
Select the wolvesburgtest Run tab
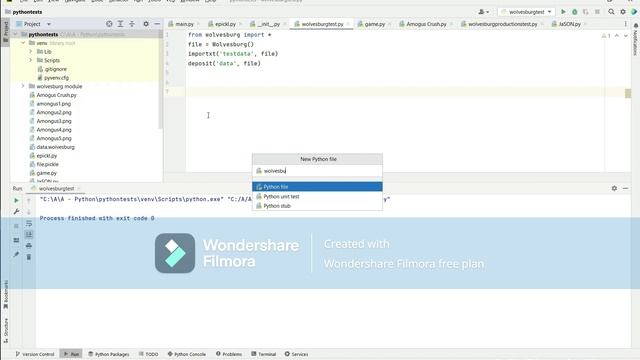click(56, 189)
